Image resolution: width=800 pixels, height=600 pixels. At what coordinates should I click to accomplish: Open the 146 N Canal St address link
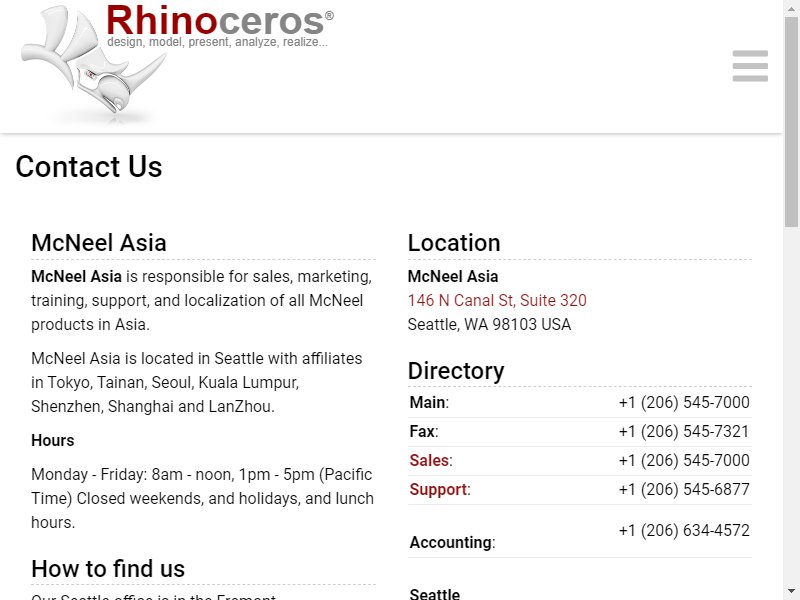click(x=497, y=300)
